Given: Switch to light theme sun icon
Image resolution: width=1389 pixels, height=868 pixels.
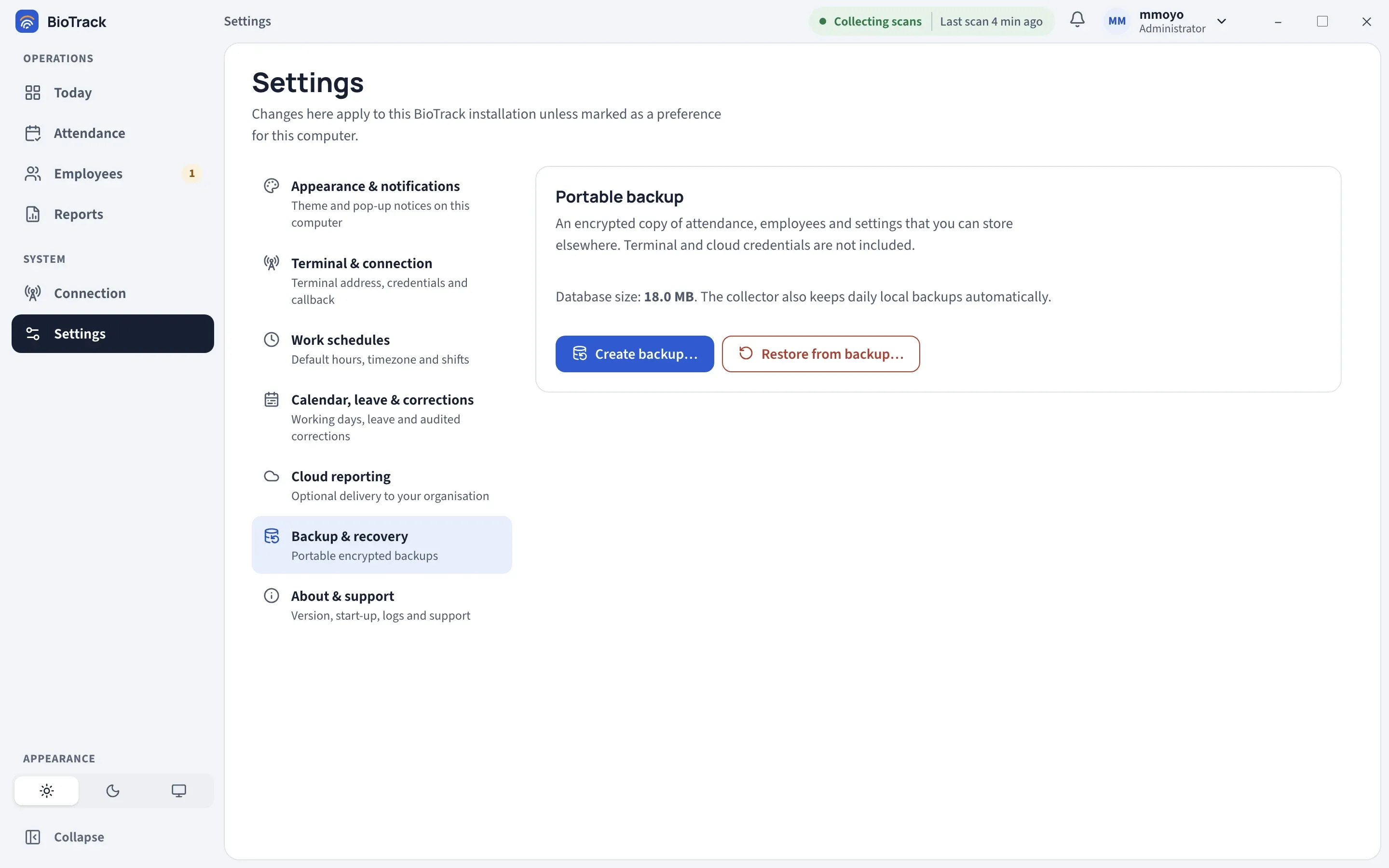Looking at the screenshot, I should [46, 790].
